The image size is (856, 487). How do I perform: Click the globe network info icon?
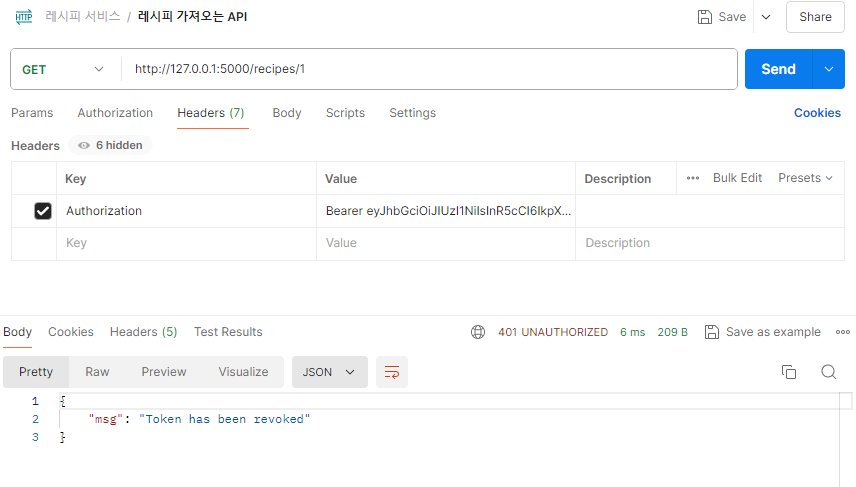click(x=478, y=332)
